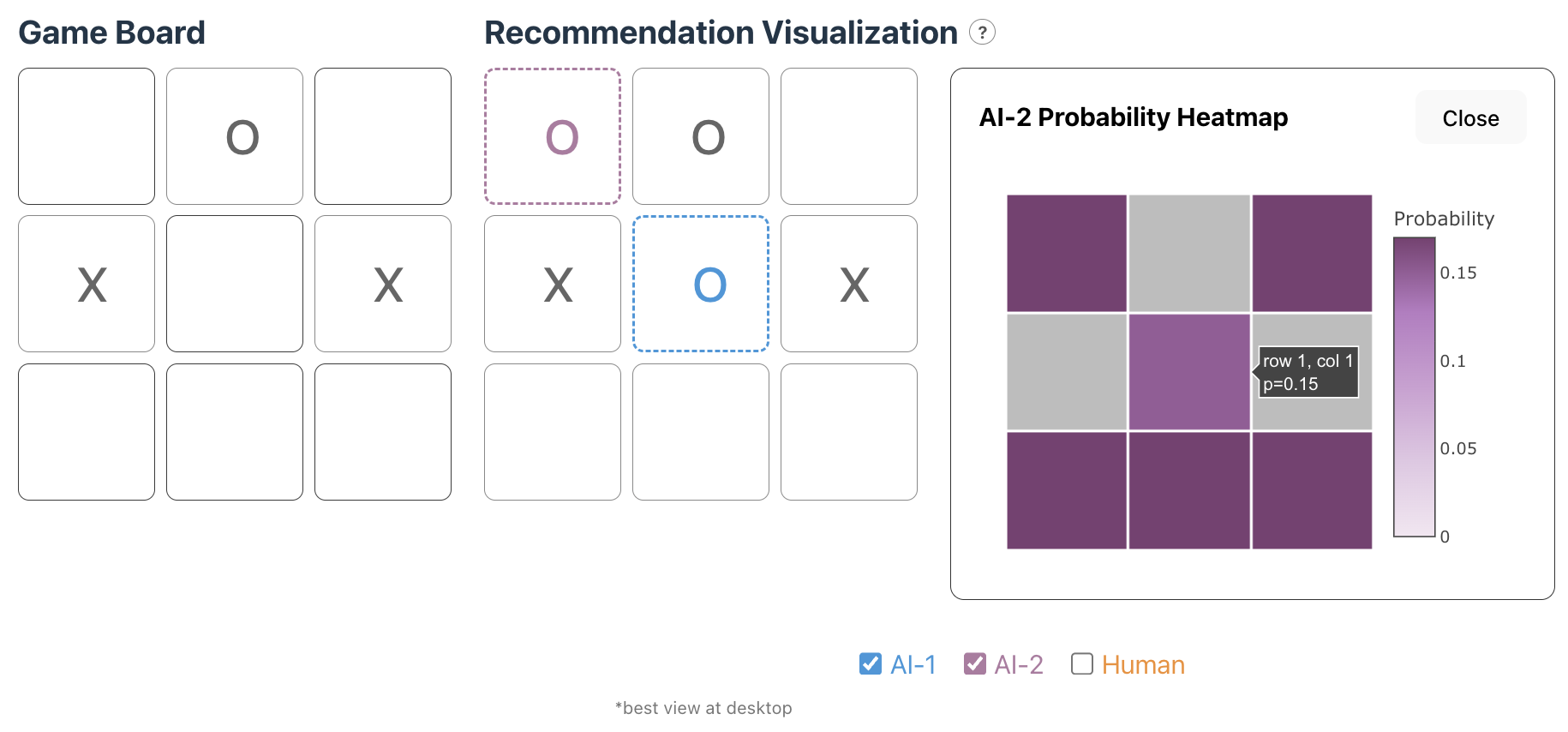Uncheck the AI-2 checkbox
This screenshot has height=732, width=1568.
pyautogui.click(x=974, y=663)
